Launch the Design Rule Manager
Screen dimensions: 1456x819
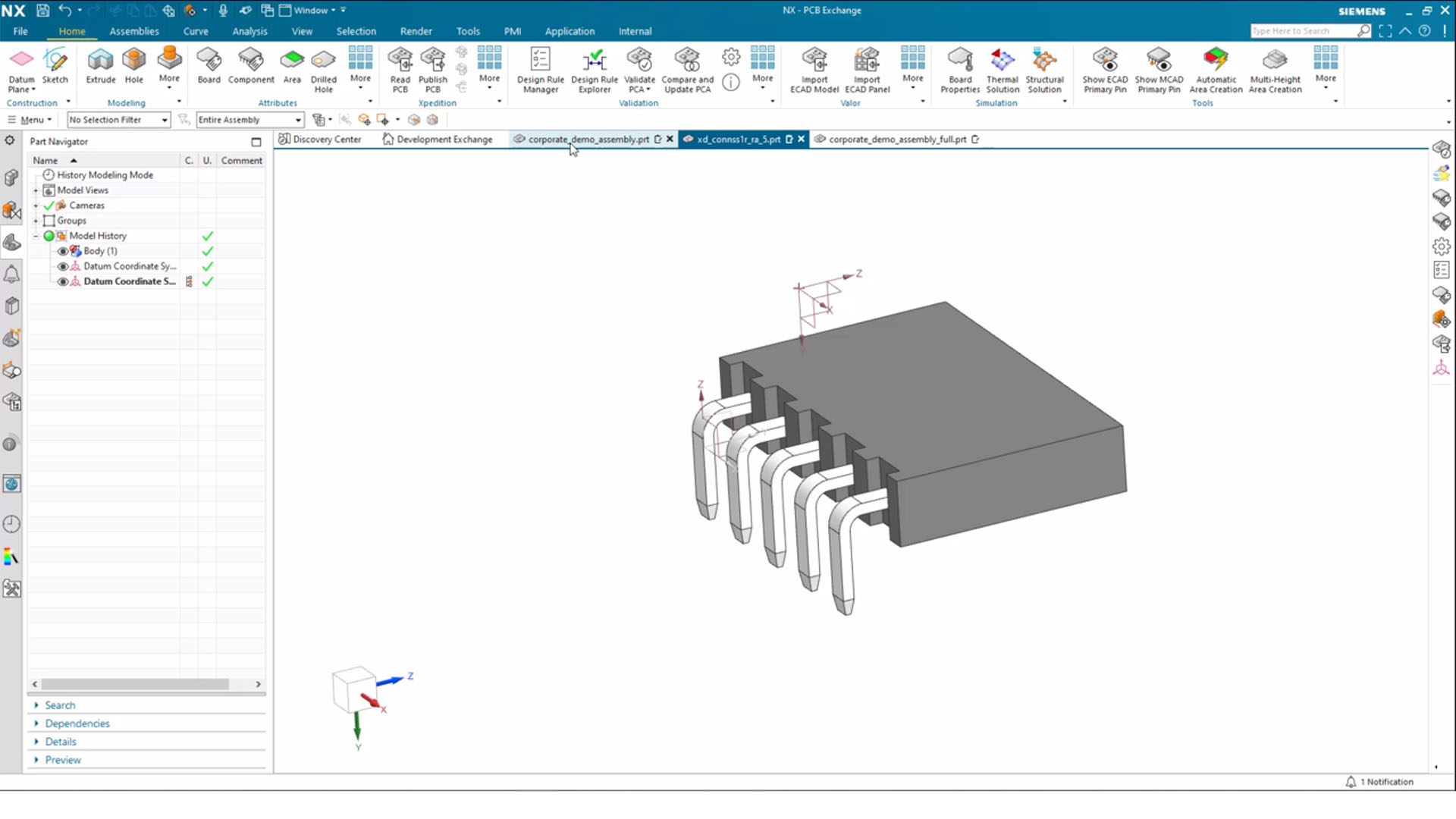tap(540, 70)
